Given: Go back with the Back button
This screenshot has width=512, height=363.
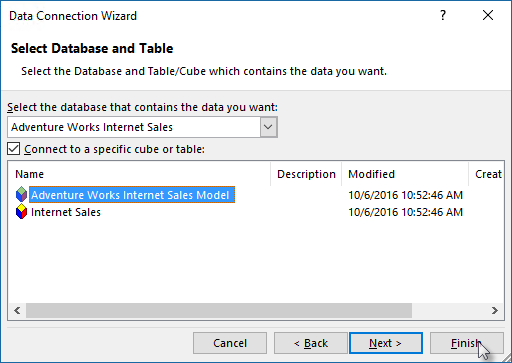Looking at the screenshot, I should (x=311, y=343).
